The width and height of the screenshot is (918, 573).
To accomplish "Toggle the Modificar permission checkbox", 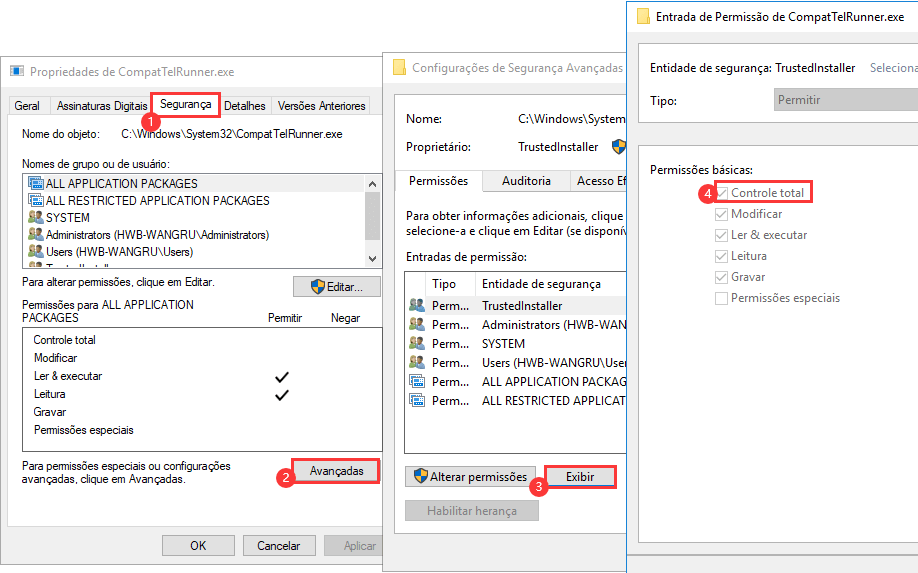I will [722, 214].
